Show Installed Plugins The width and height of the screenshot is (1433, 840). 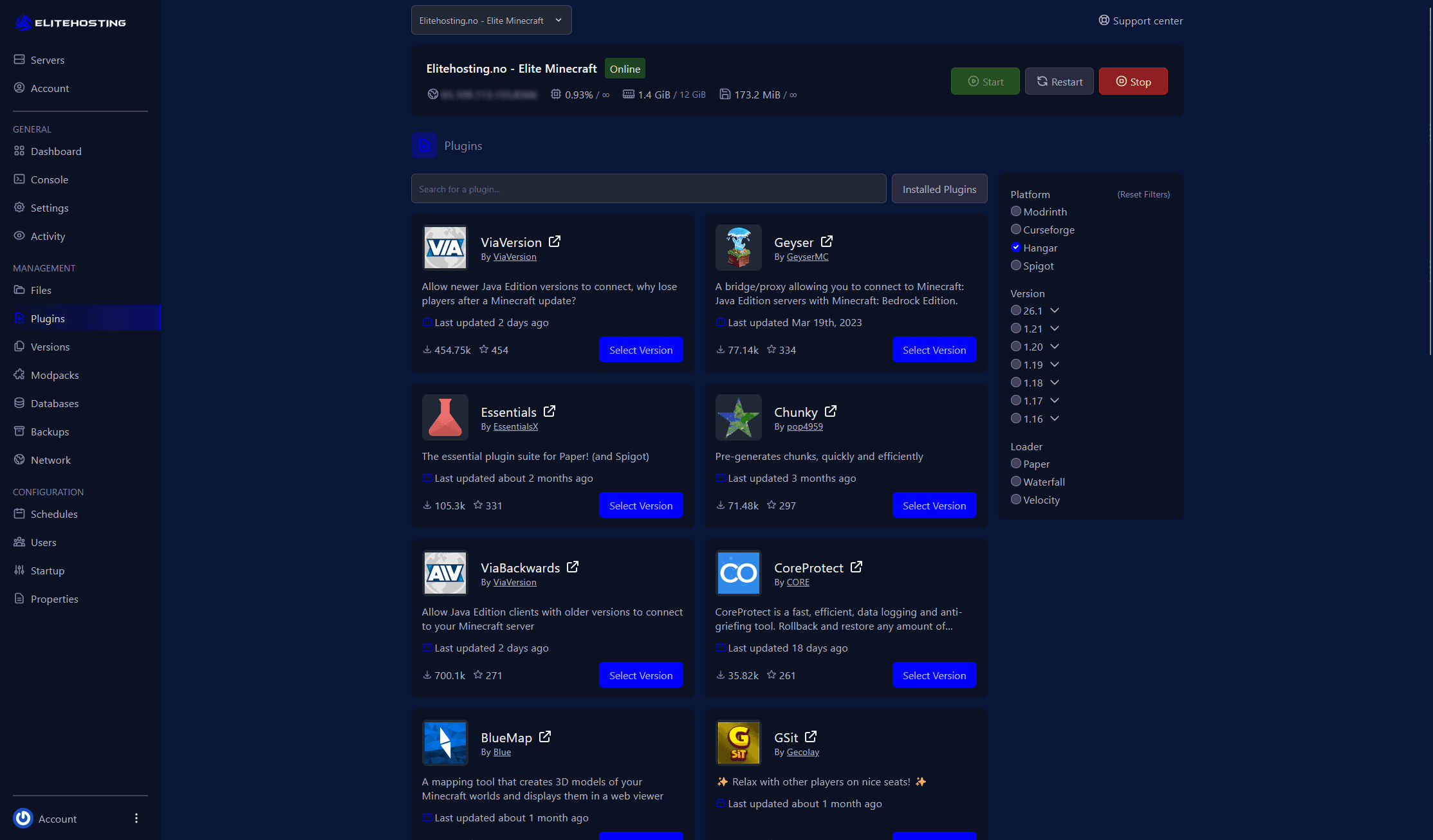coord(939,188)
